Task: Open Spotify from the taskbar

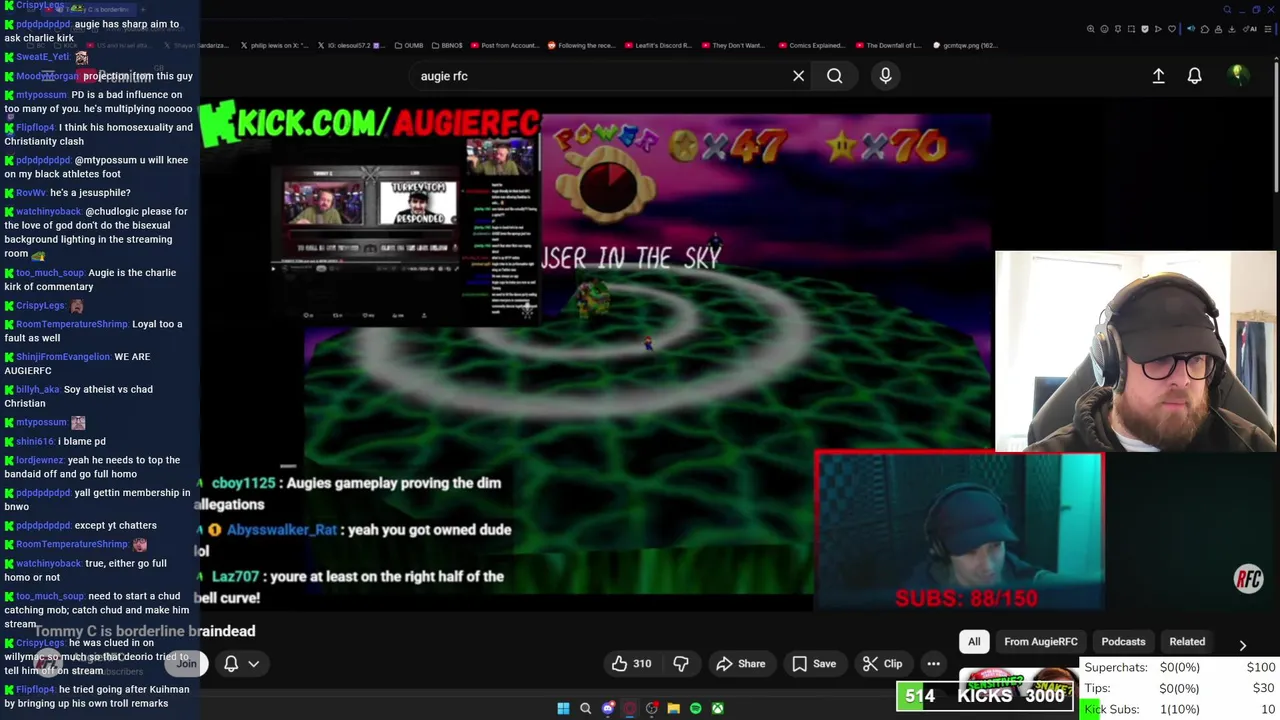Action: click(x=696, y=708)
